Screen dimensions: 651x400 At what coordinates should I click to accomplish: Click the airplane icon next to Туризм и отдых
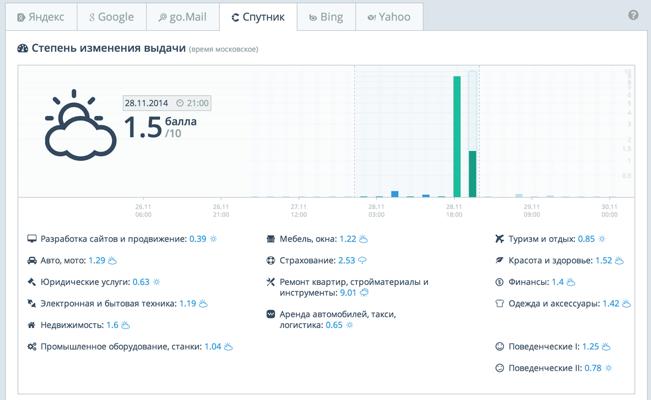499,239
